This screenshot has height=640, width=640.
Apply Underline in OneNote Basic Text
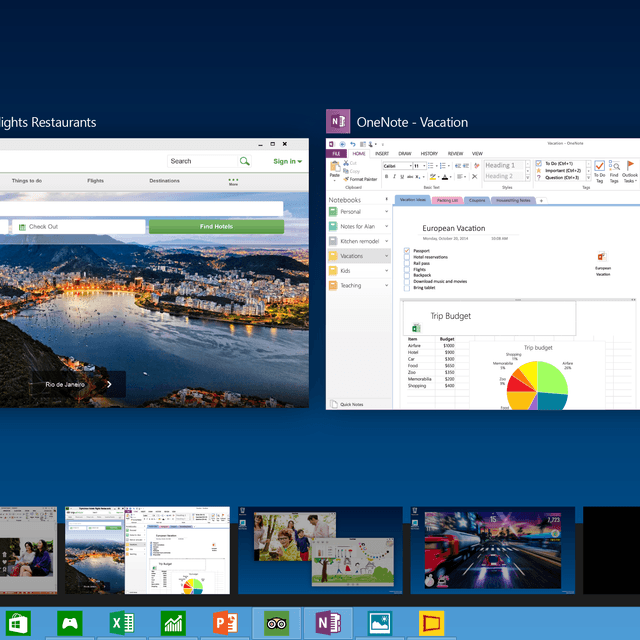pos(402,176)
